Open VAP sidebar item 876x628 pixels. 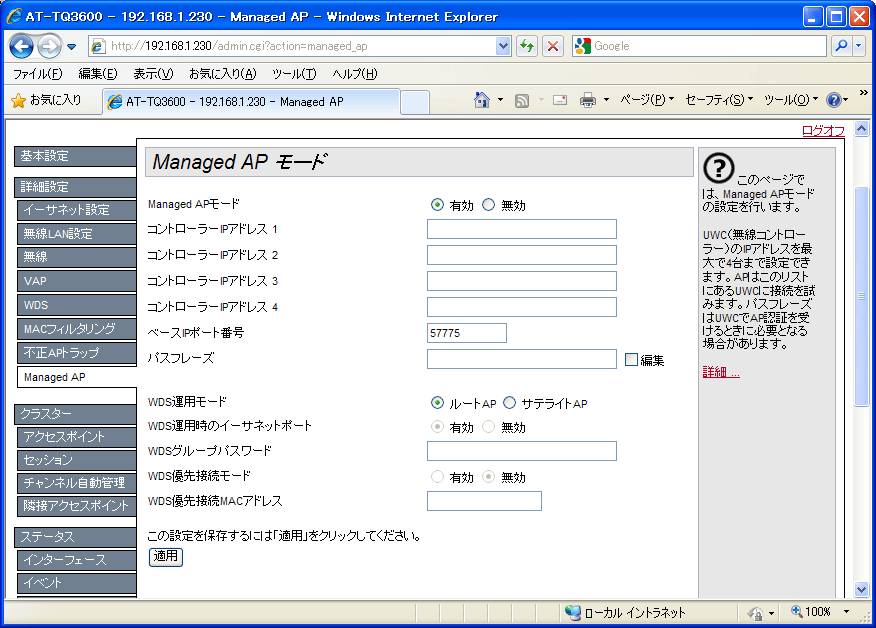click(x=77, y=281)
